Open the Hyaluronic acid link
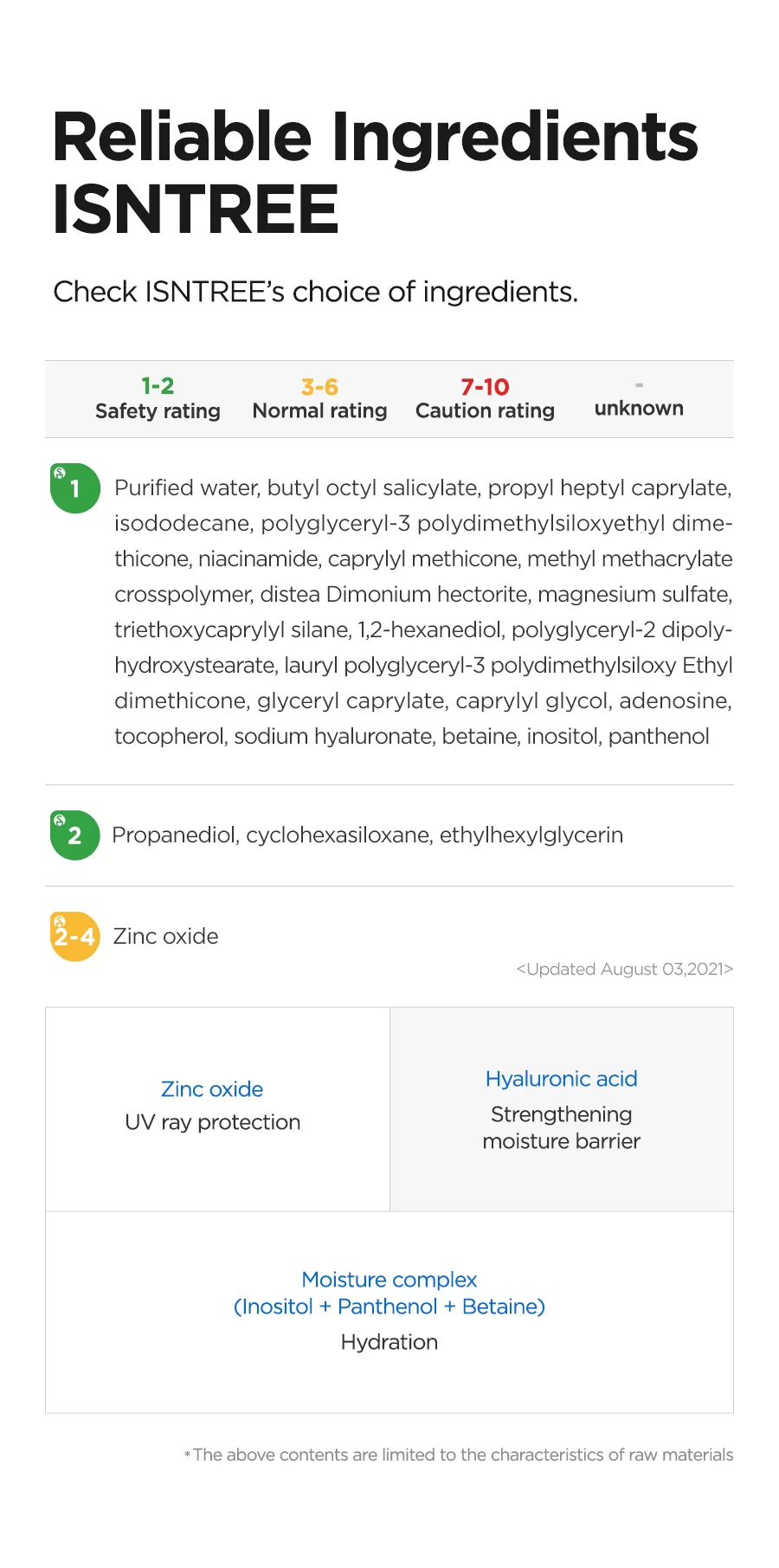The width and height of the screenshot is (779, 1568). click(x=561, y=1079)
